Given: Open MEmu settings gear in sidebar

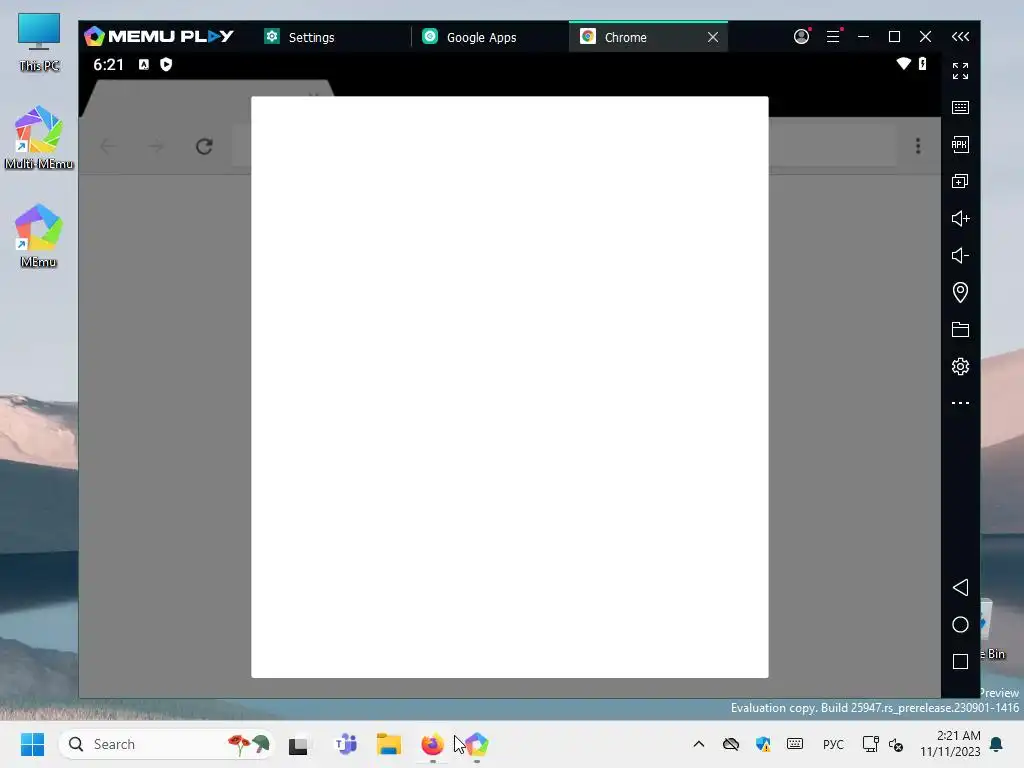Looking at the screenshot, I should tap(960, 366).
